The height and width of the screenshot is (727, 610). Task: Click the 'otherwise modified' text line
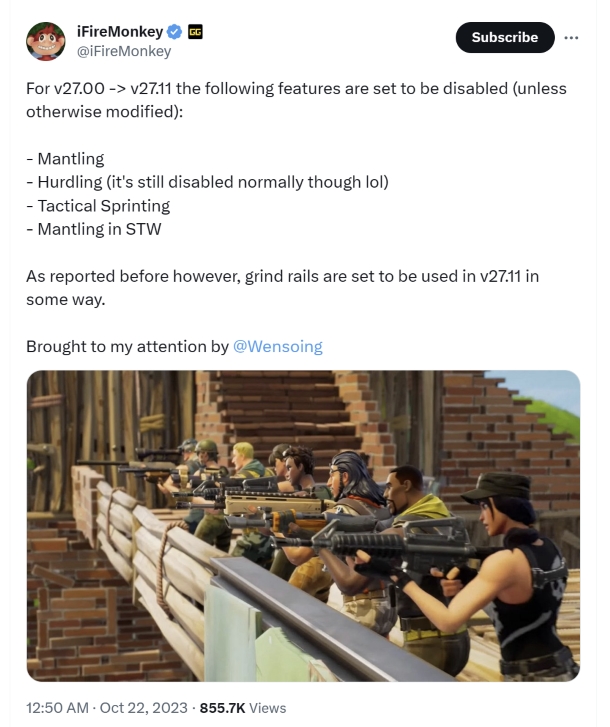click(104, 112)
